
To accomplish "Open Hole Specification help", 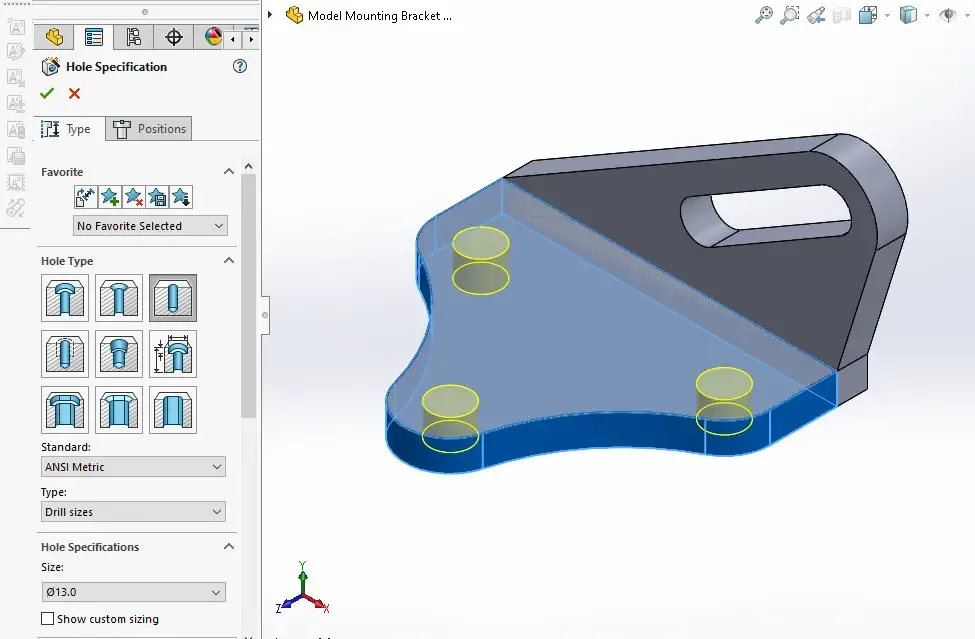I will (x=239, y=67).
